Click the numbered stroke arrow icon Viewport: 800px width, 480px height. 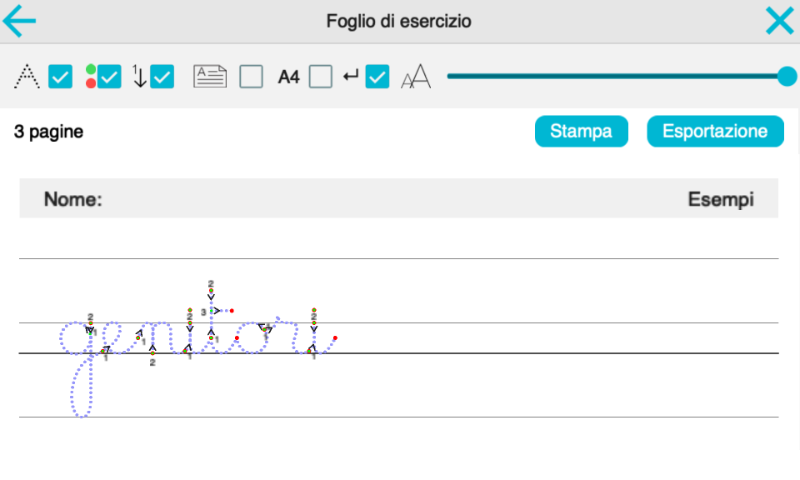[x=139, y=77]
